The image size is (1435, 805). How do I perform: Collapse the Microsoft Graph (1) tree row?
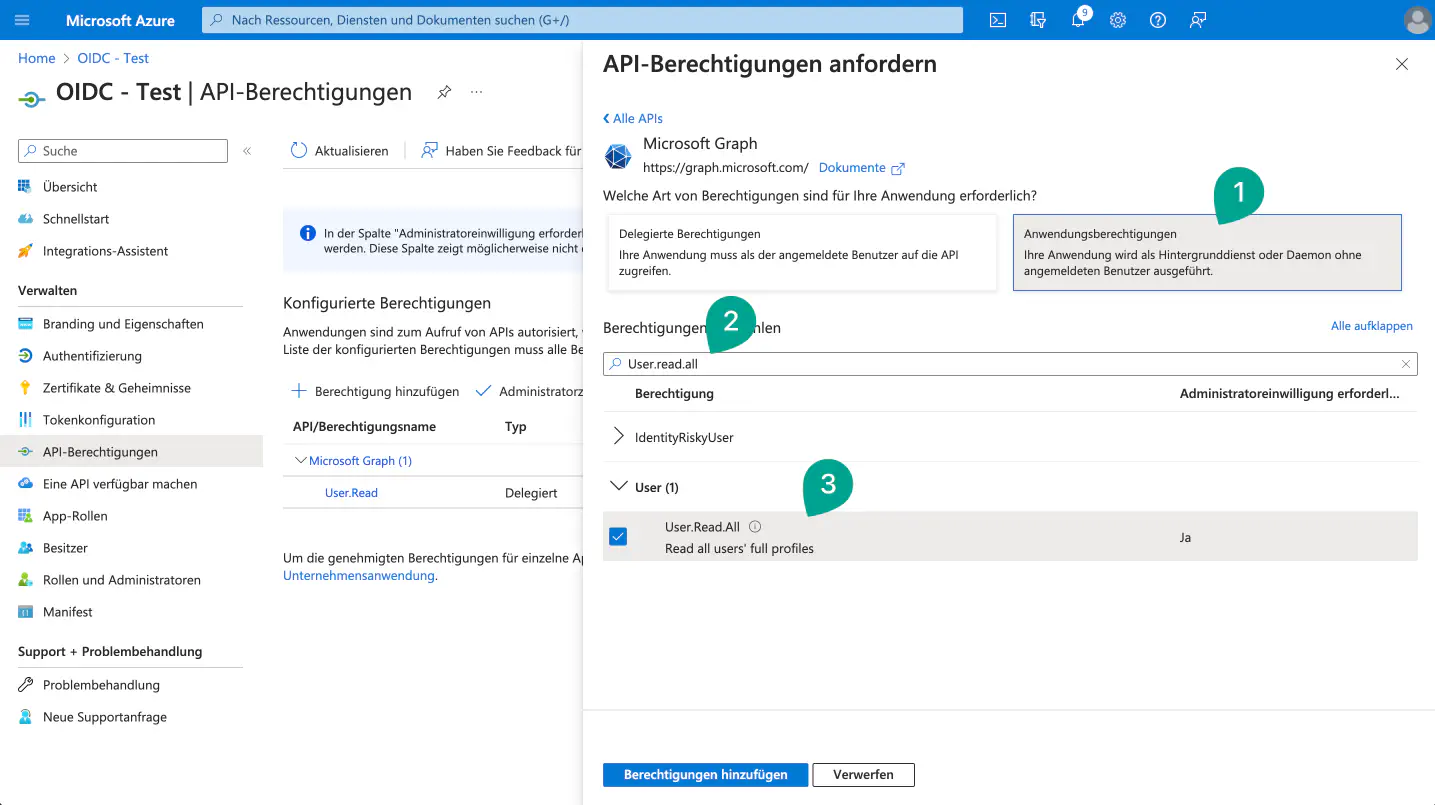point(301,461)
